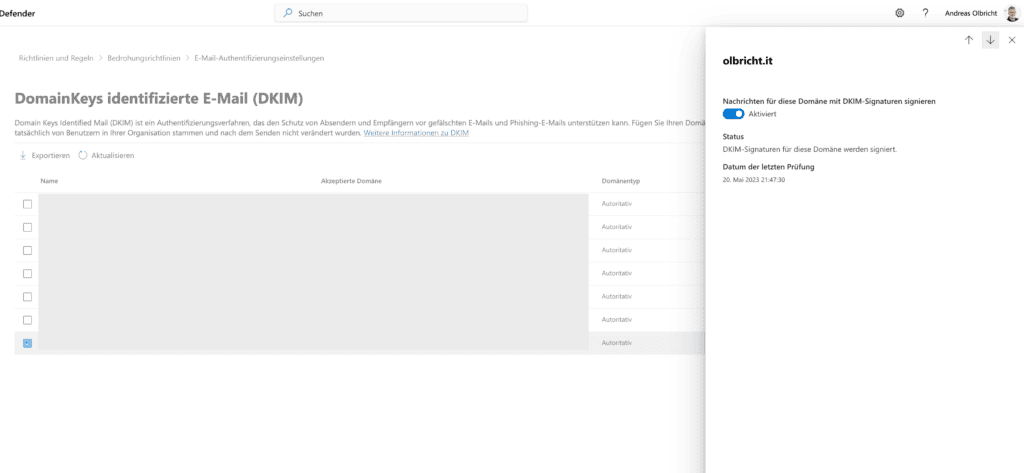
Task: Go to next item with the down arrow
Action: (991, 40)
